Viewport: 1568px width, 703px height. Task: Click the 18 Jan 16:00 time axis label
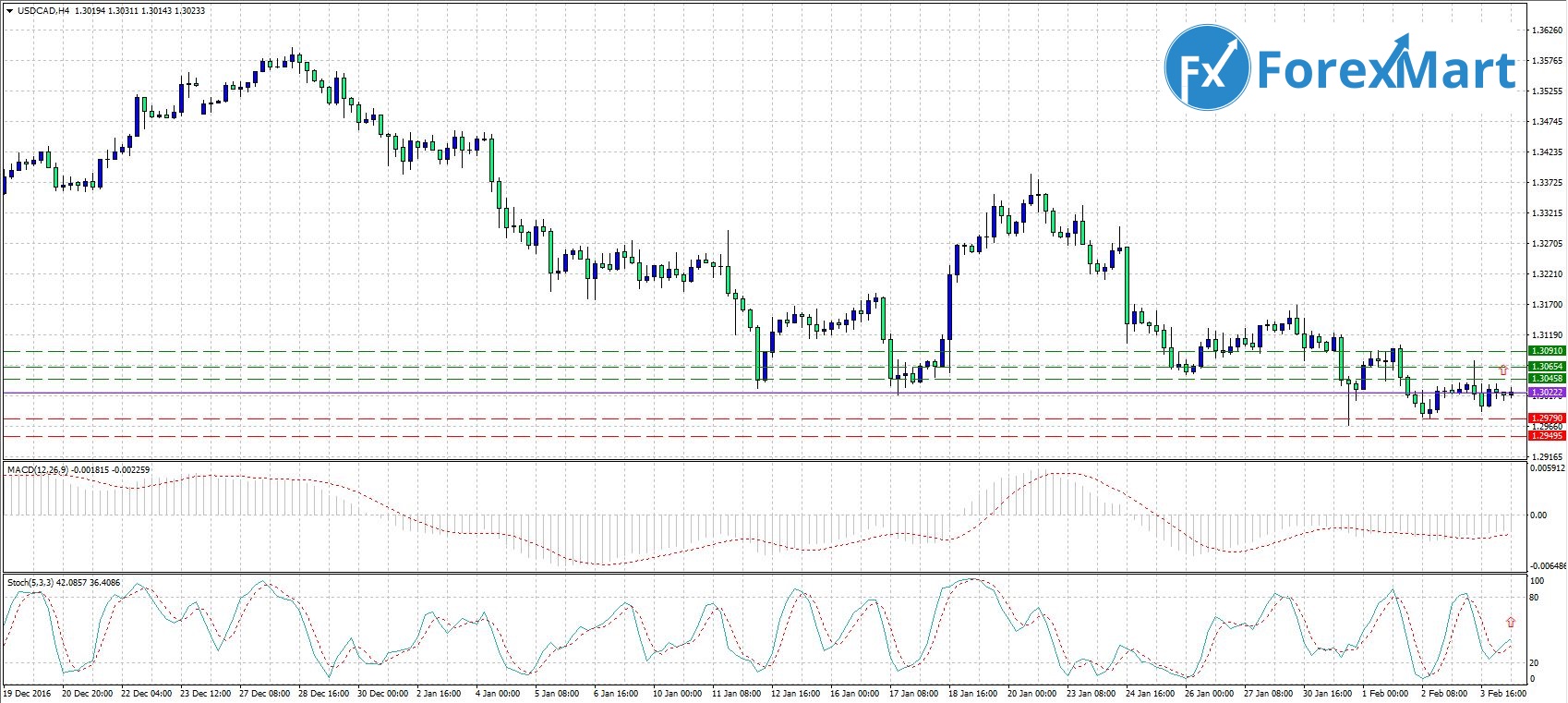click(x=973, y=694)
